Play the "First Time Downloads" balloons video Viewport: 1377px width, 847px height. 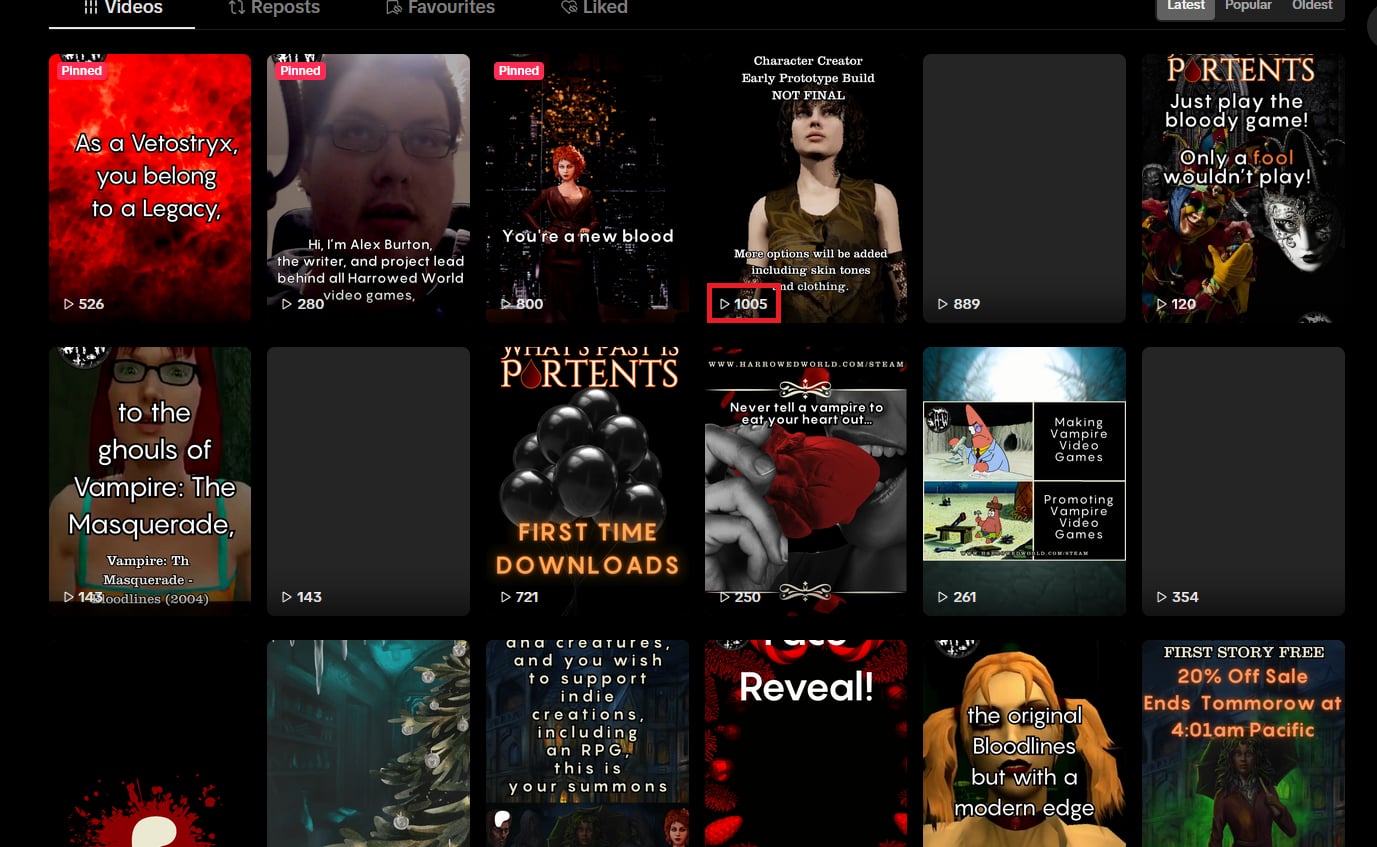[x=587, y=481]
